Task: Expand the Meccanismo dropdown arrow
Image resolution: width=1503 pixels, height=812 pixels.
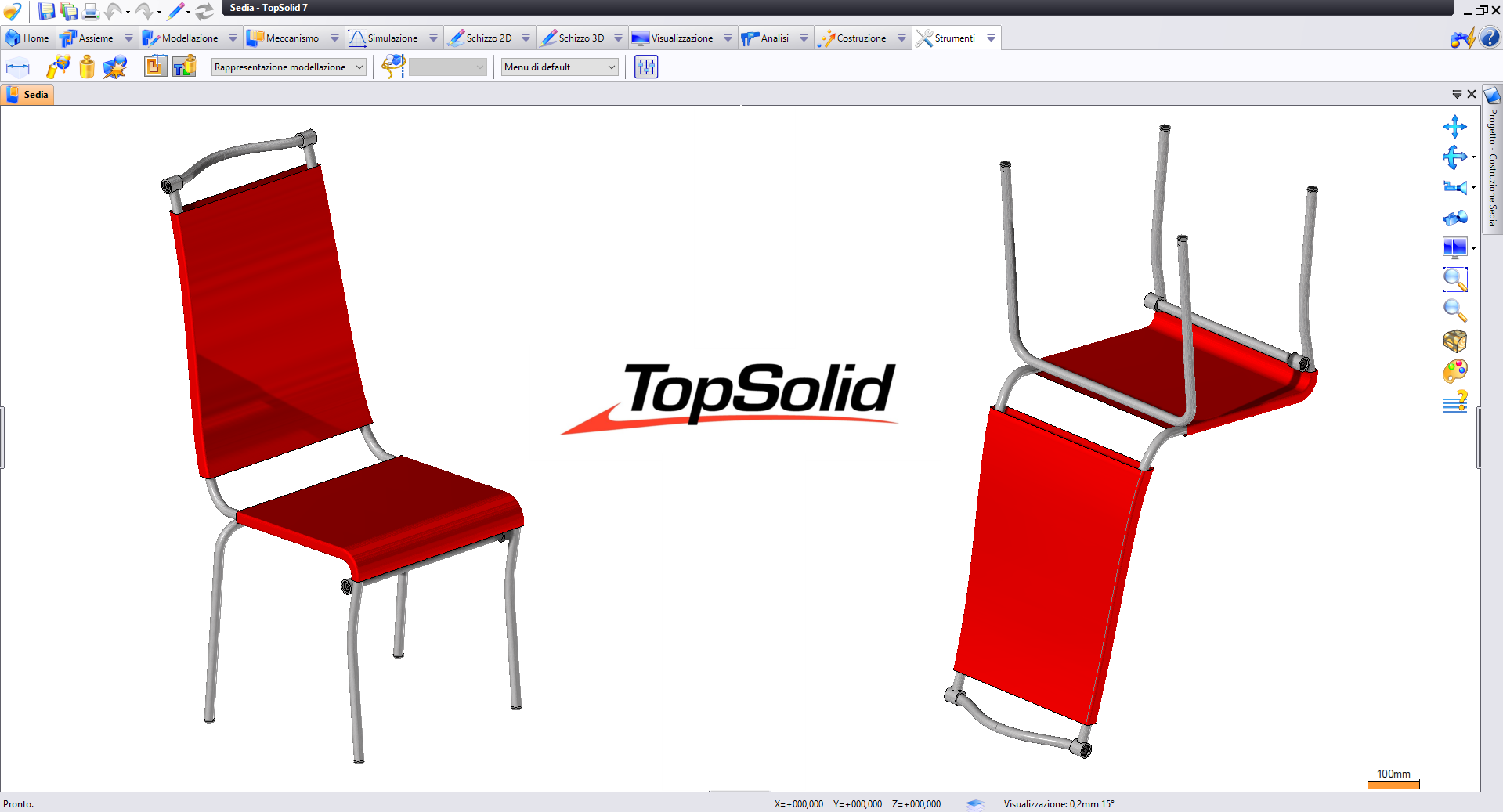Action: pos(334,38)
